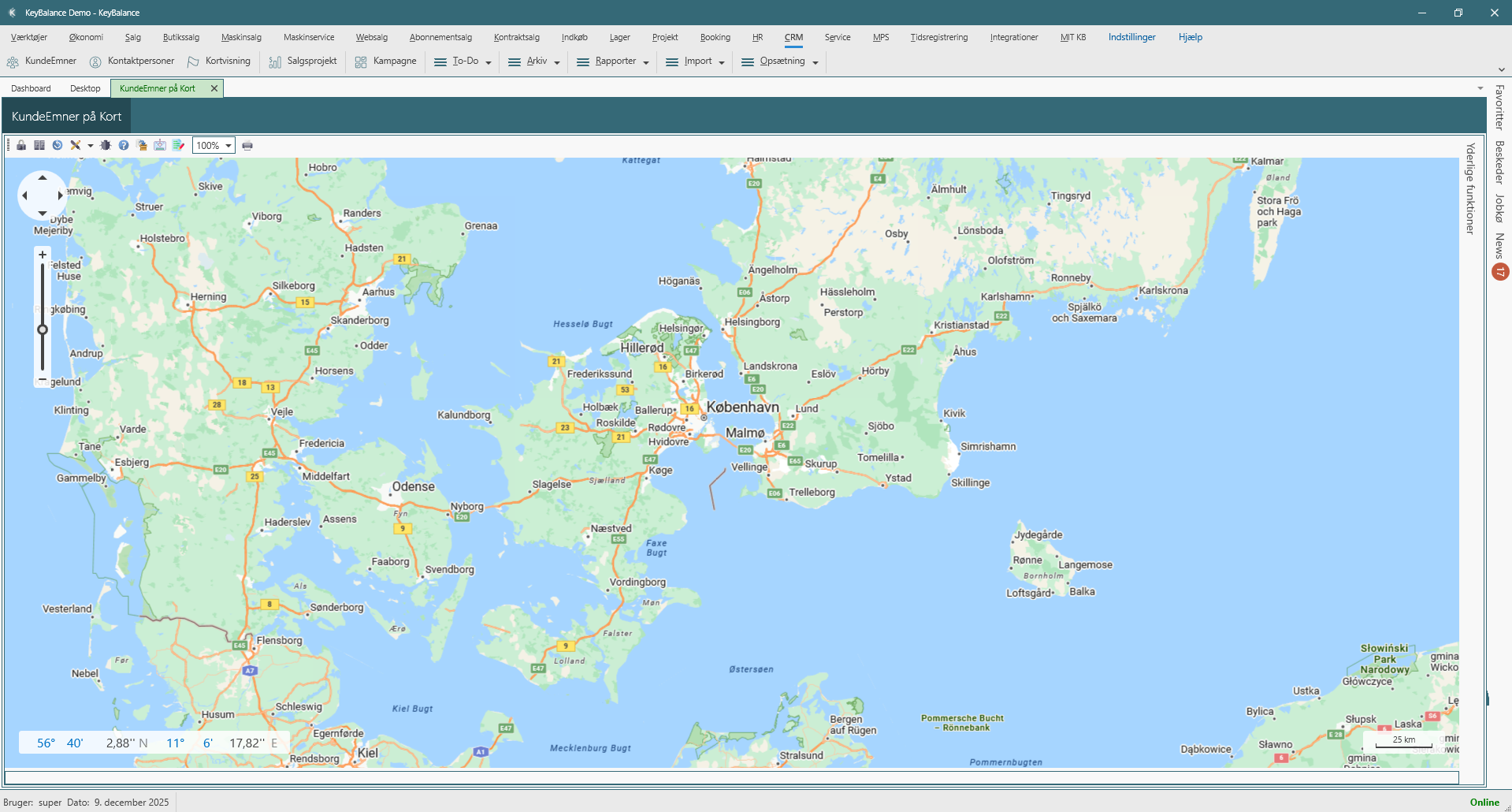Pan the map right with the arrow
This screenshot has width=1512, height=812.
(61, 196)
